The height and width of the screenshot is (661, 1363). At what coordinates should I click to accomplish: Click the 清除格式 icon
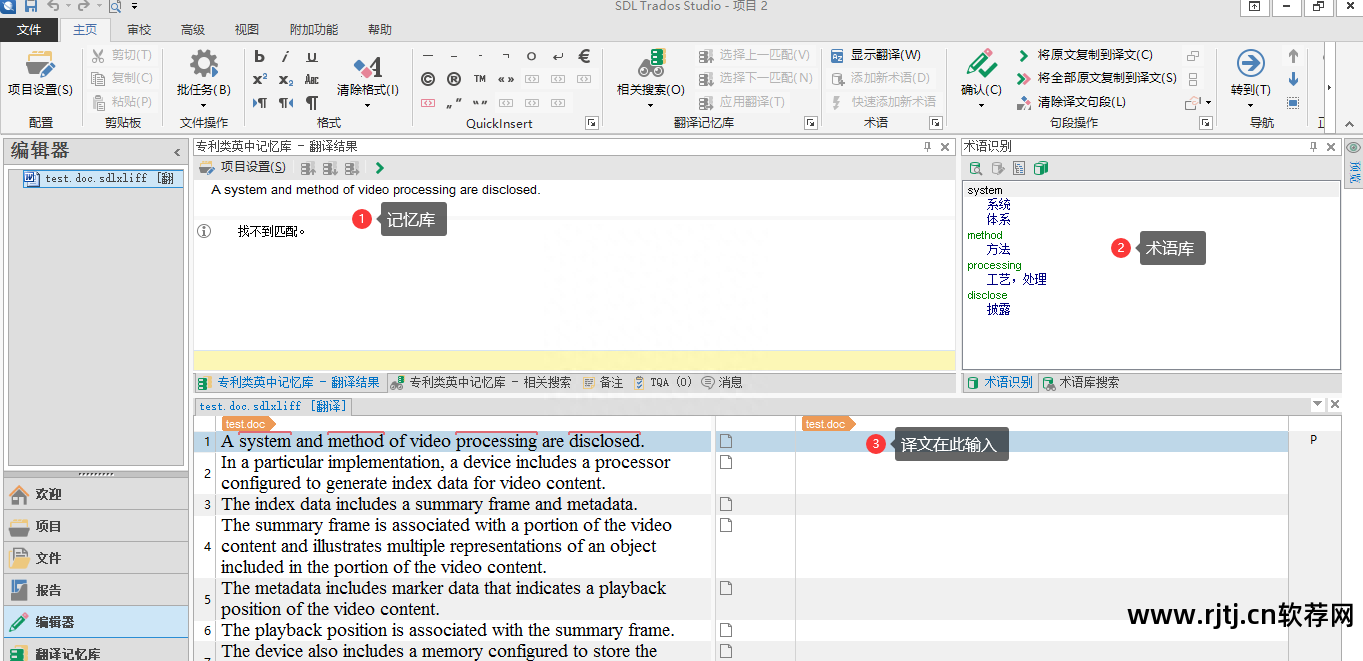367,68
